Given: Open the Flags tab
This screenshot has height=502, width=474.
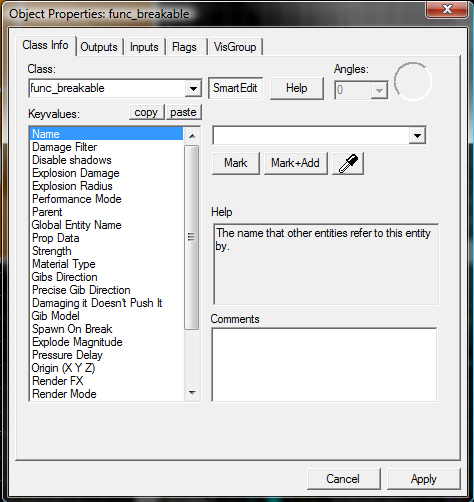Looking at the screenshot, I should [x=184, y=47].
